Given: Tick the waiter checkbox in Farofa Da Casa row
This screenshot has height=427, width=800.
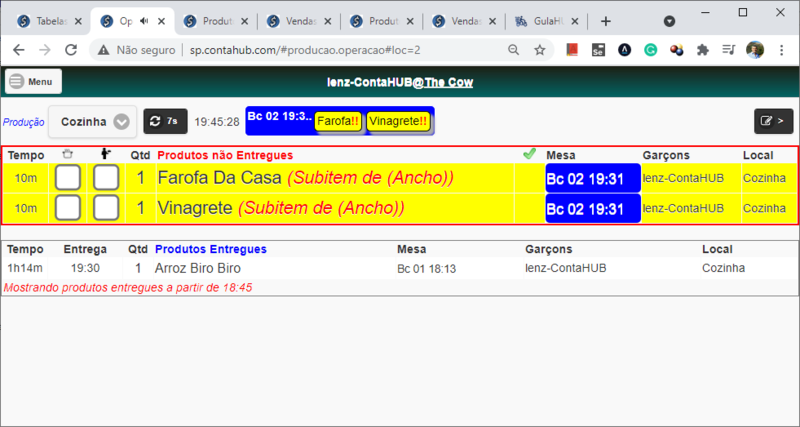Looking at the screenshot, I should [106, 178].
